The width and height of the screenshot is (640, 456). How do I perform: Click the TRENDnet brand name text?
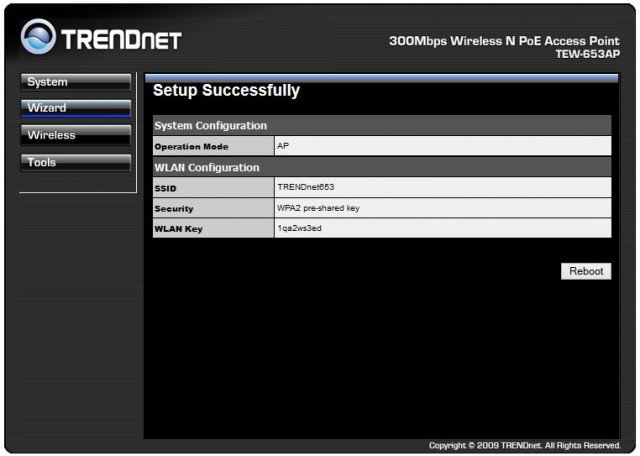tap(122, 40)
